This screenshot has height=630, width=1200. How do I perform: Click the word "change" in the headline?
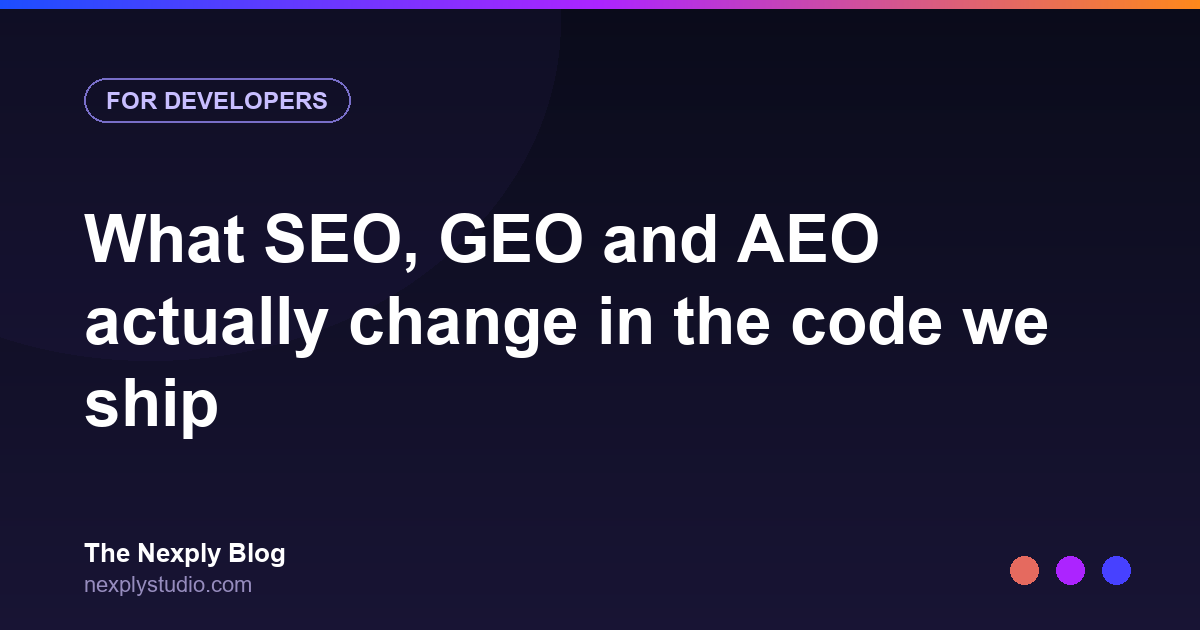[x=462, y=325]
